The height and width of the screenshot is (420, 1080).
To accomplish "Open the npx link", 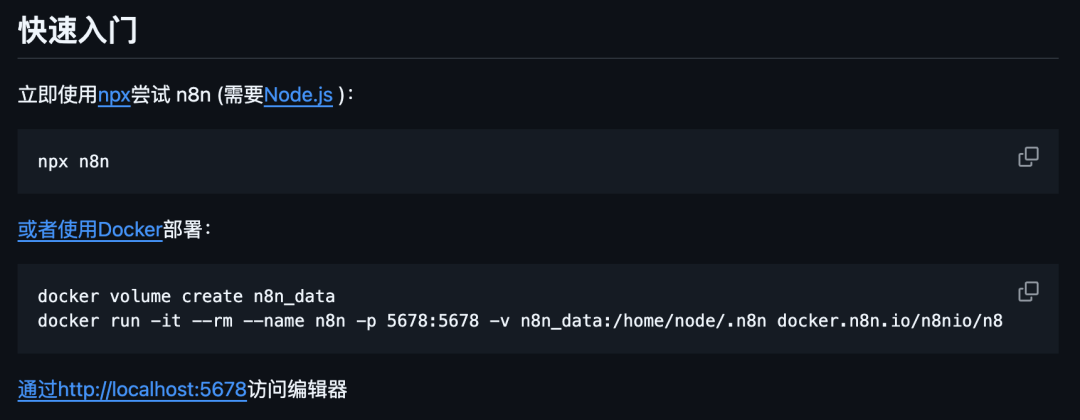I will (114, 95).
